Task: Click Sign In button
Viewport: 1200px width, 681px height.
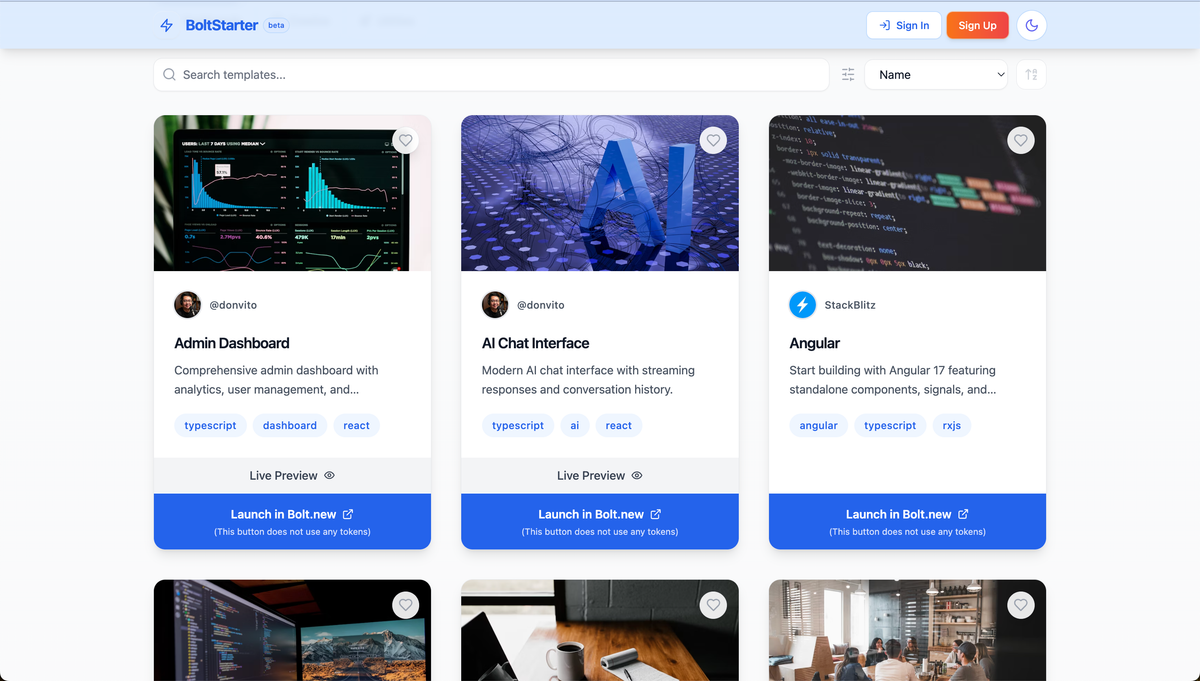Action: click(x=904, y=25)
